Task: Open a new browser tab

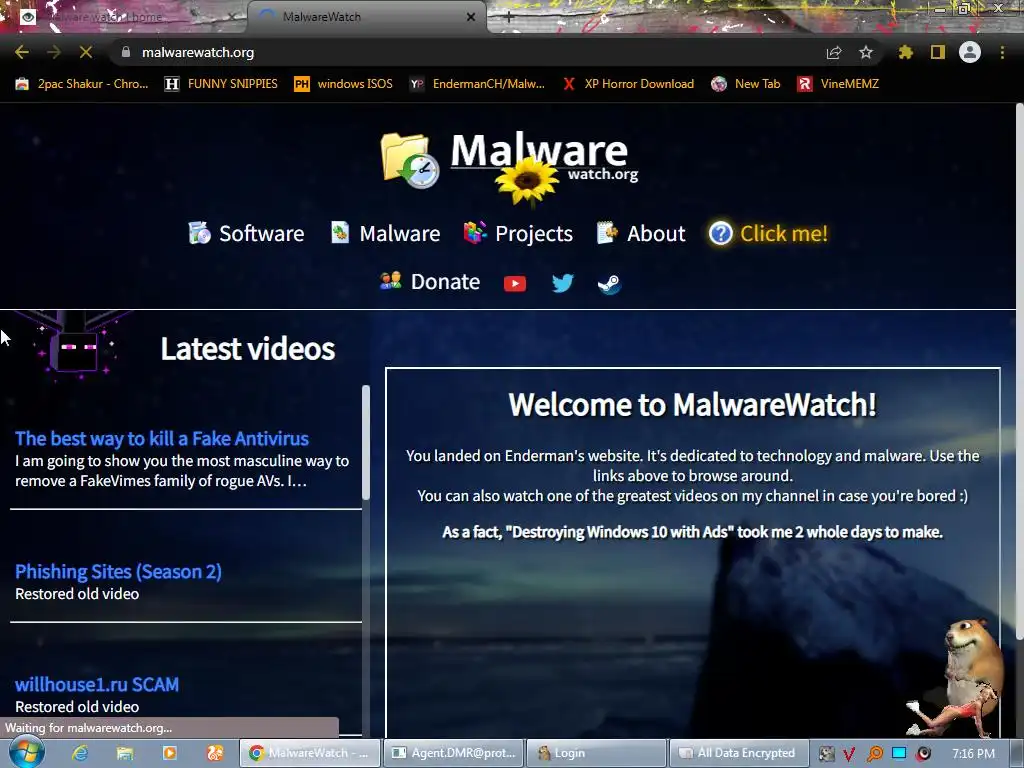Action: point(509,17)
